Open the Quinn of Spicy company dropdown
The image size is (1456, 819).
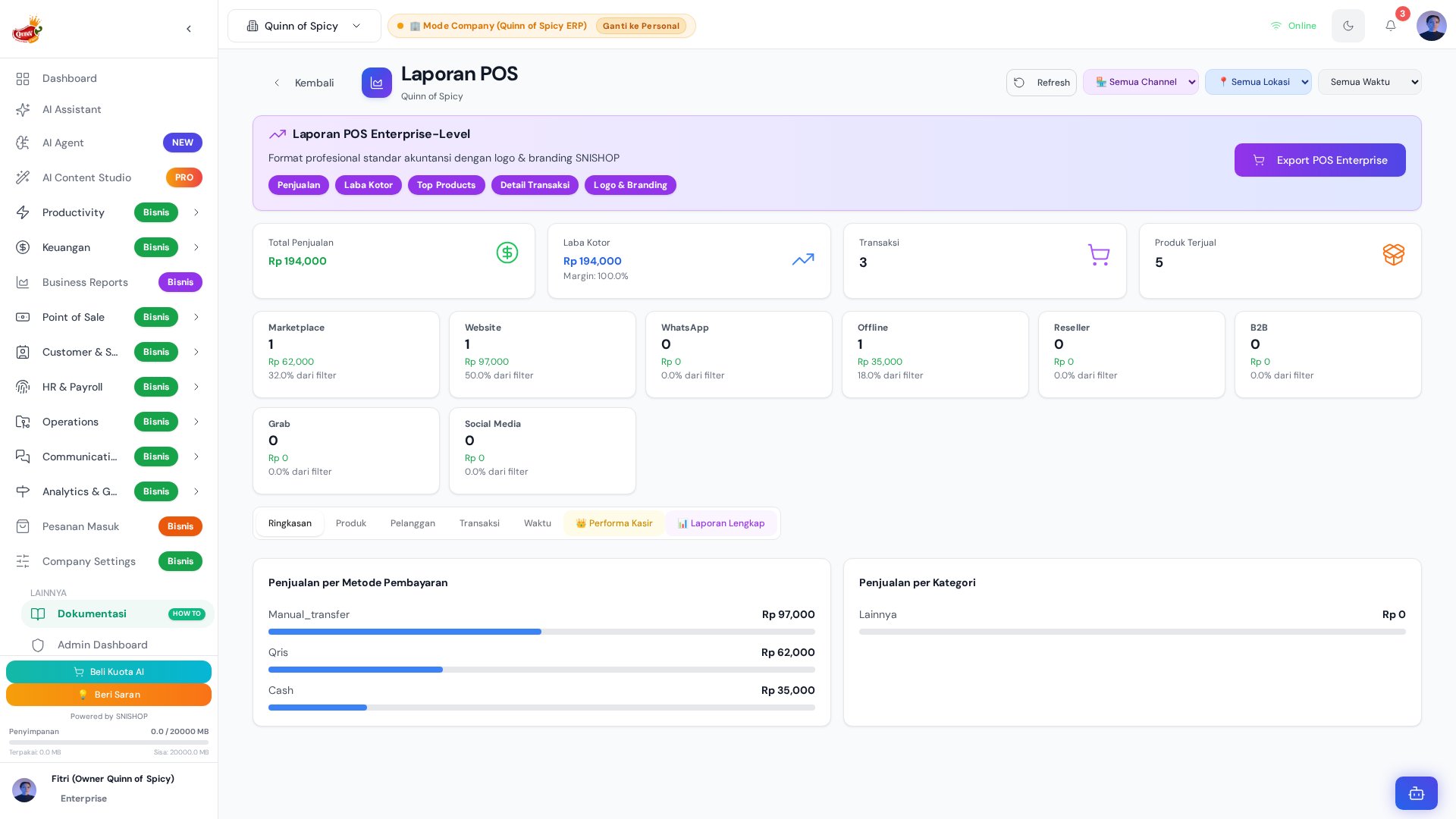click(x=304, y=26)
